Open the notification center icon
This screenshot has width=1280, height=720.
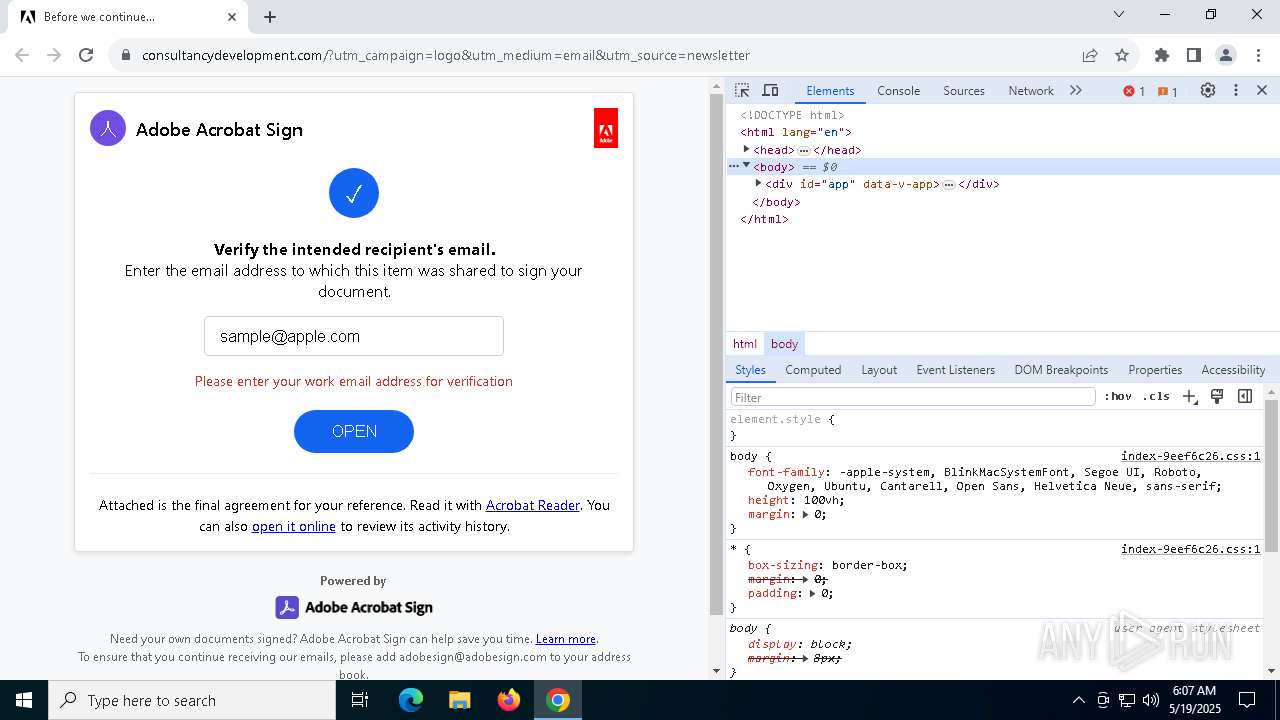pos(1247,700)
